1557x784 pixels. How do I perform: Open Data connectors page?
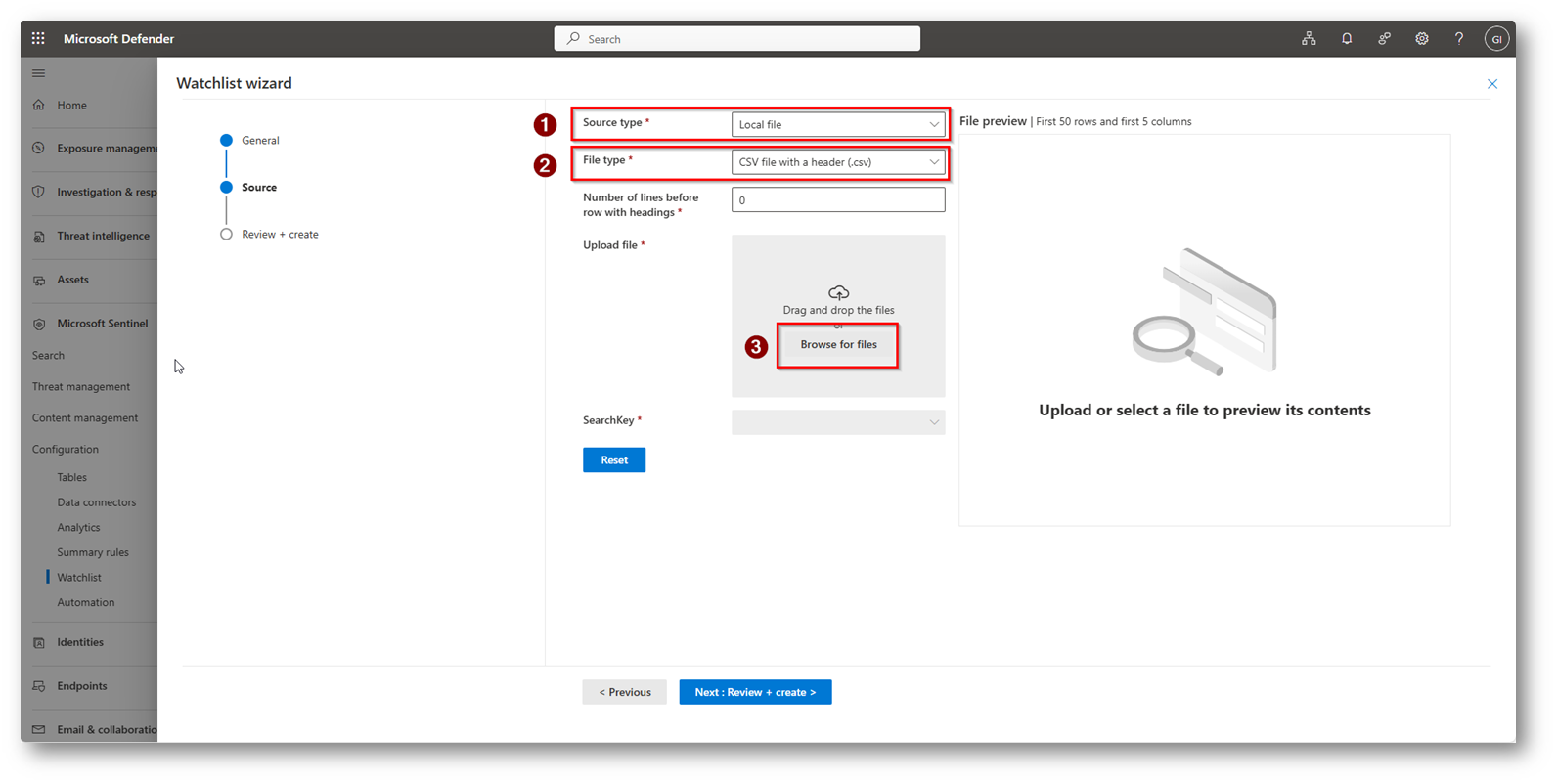[x=96, y=502]
